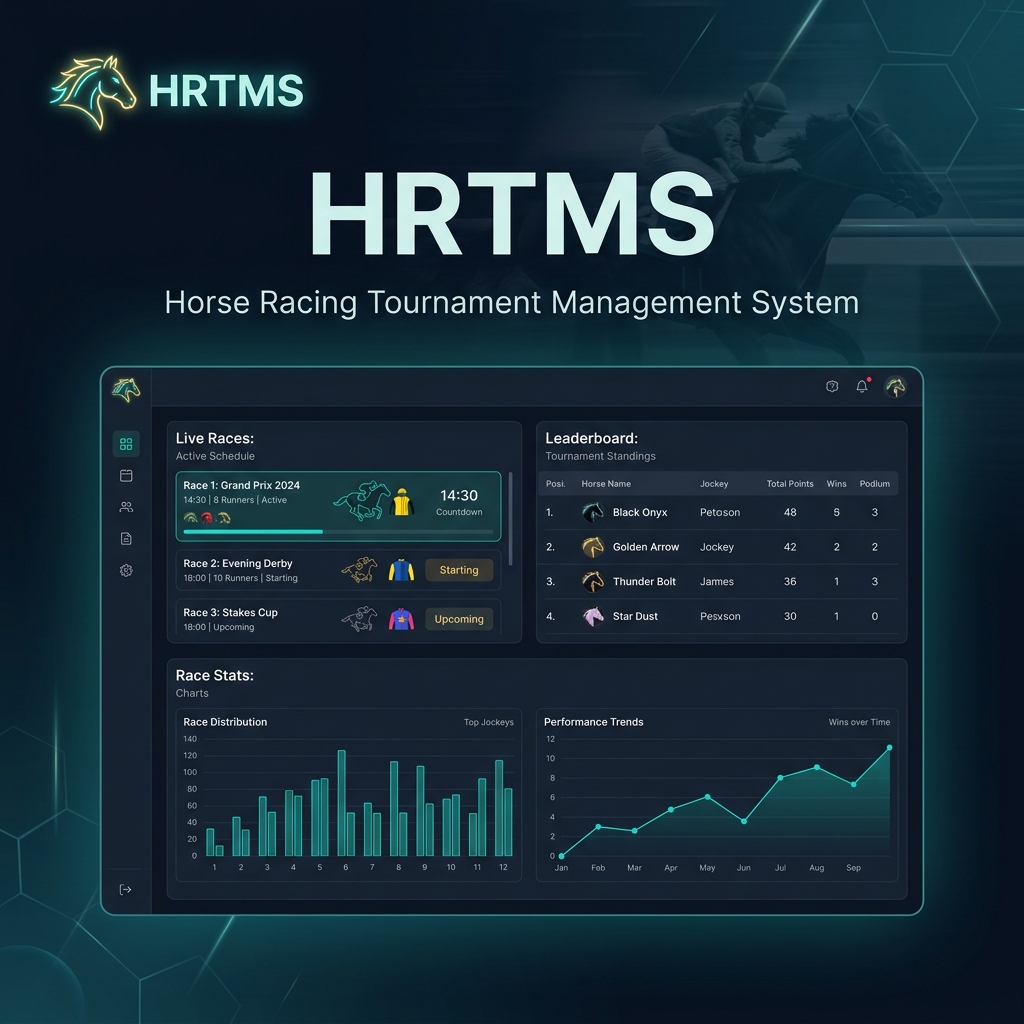Image resolution: width=1024 pixels, height=1024 pixels.
Task: Click the neon horse logo beside HRTMS
Action: click(94, 92)
